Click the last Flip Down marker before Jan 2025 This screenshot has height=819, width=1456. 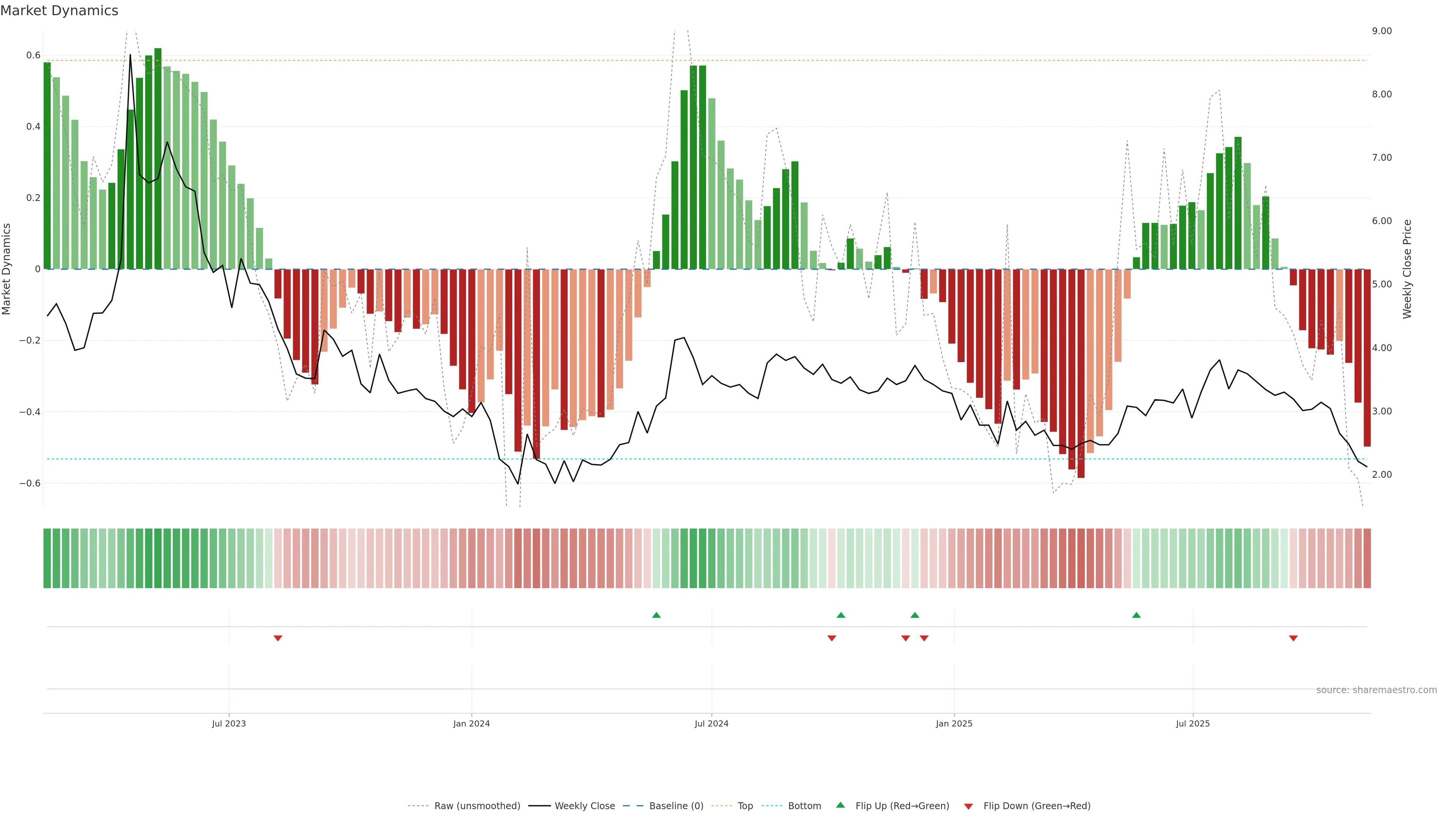pos(924,638)
